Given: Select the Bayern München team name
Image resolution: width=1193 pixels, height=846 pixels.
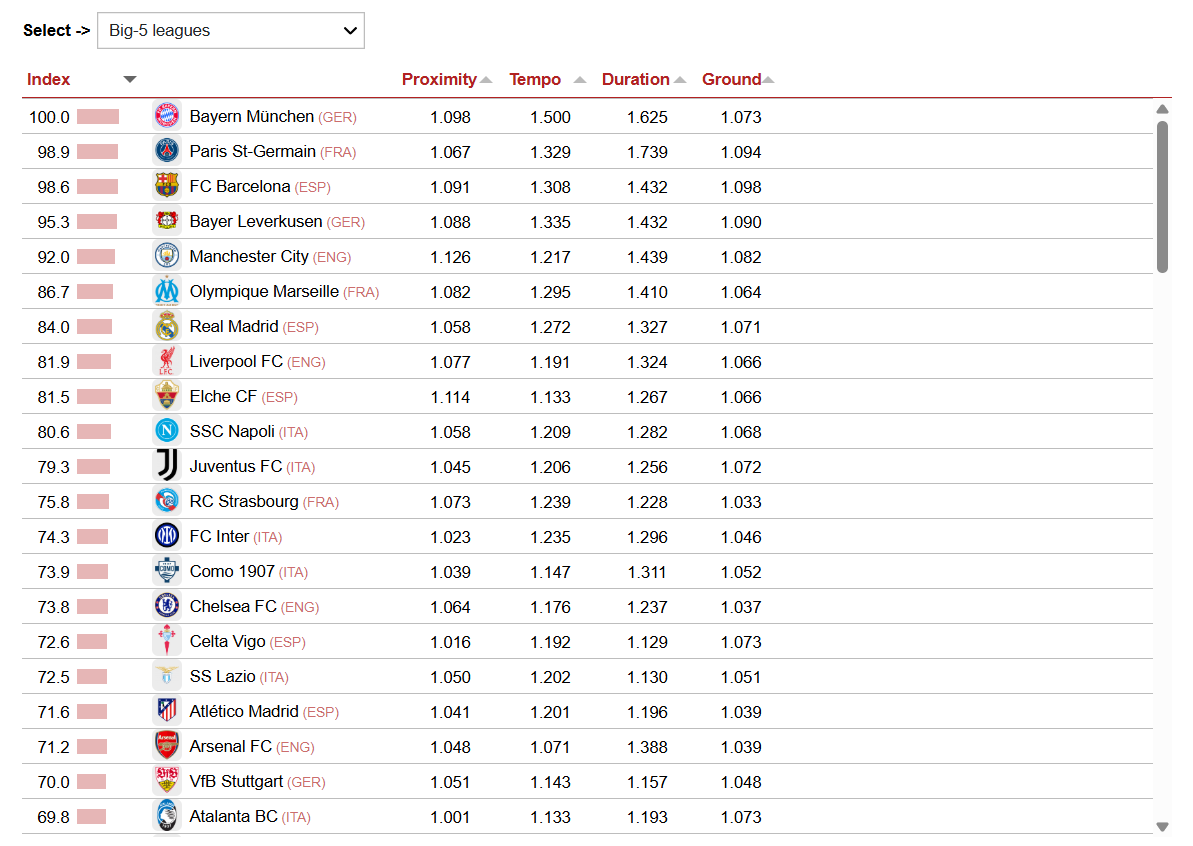Looking at the screenshot, I should click(x=251, y=116).
